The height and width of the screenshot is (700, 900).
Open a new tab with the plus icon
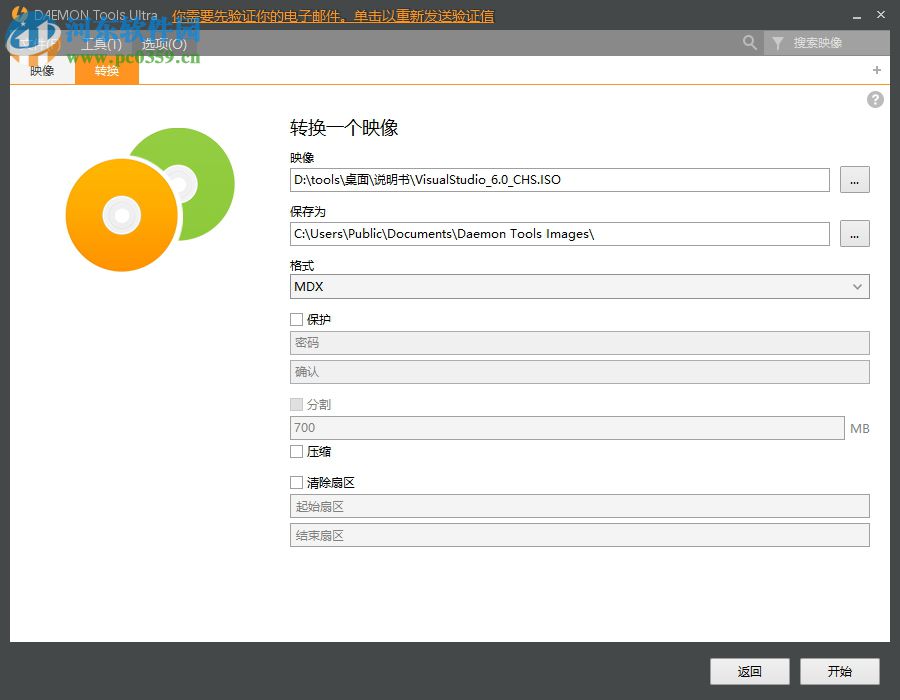[876, 70]
